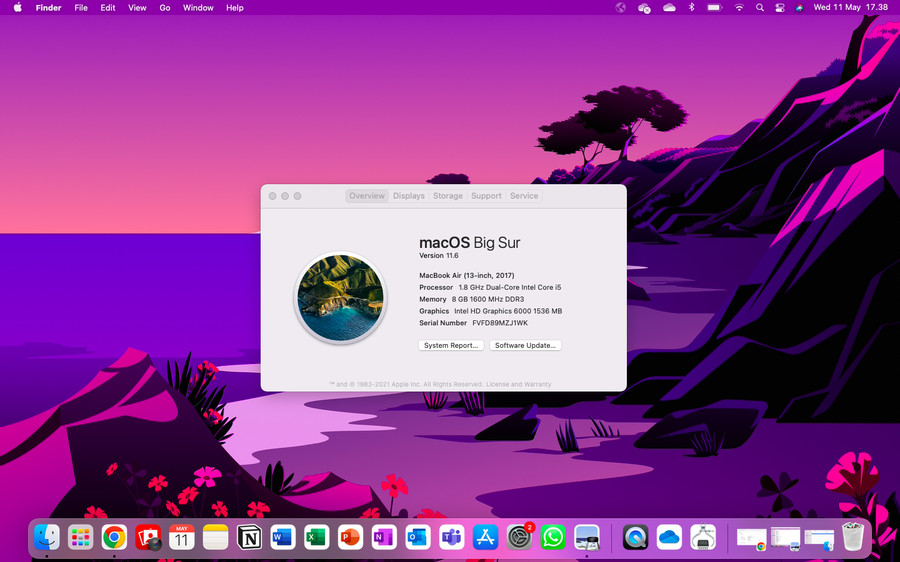This screenshot has height=562, width=900.
Task: Select the Overview tab
Action: [x=367, y=196]
